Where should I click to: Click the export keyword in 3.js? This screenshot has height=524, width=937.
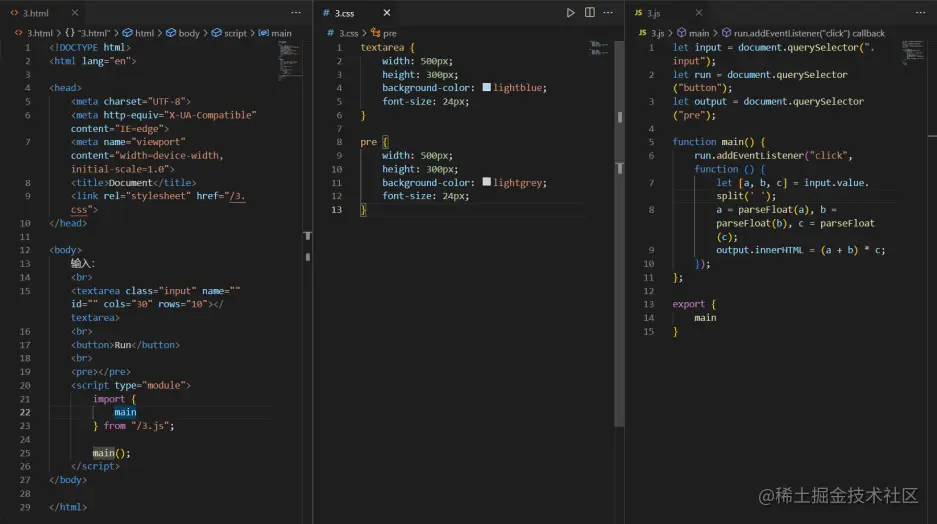tap(688, 304)
